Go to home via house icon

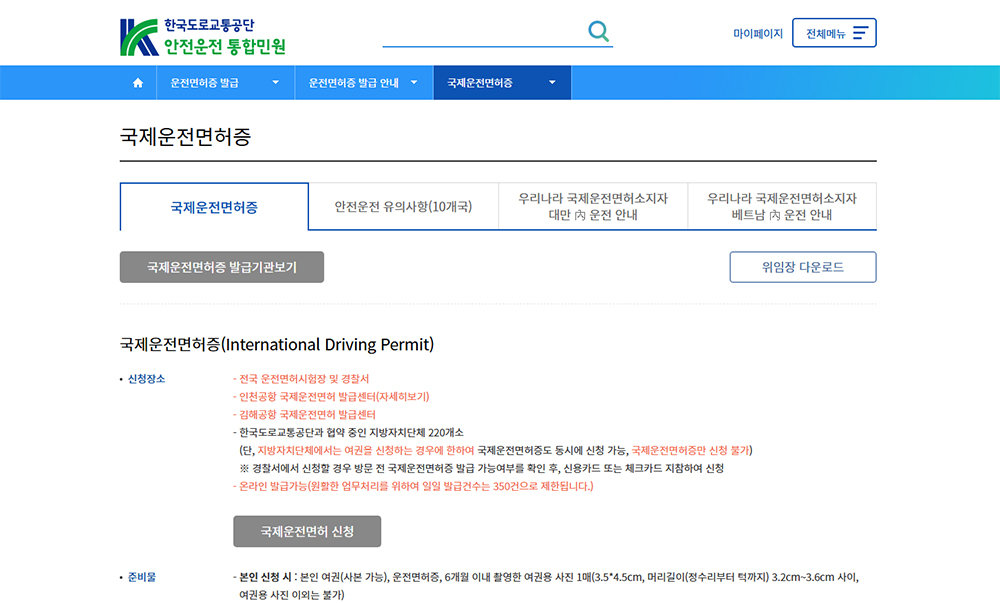point(138,83)
